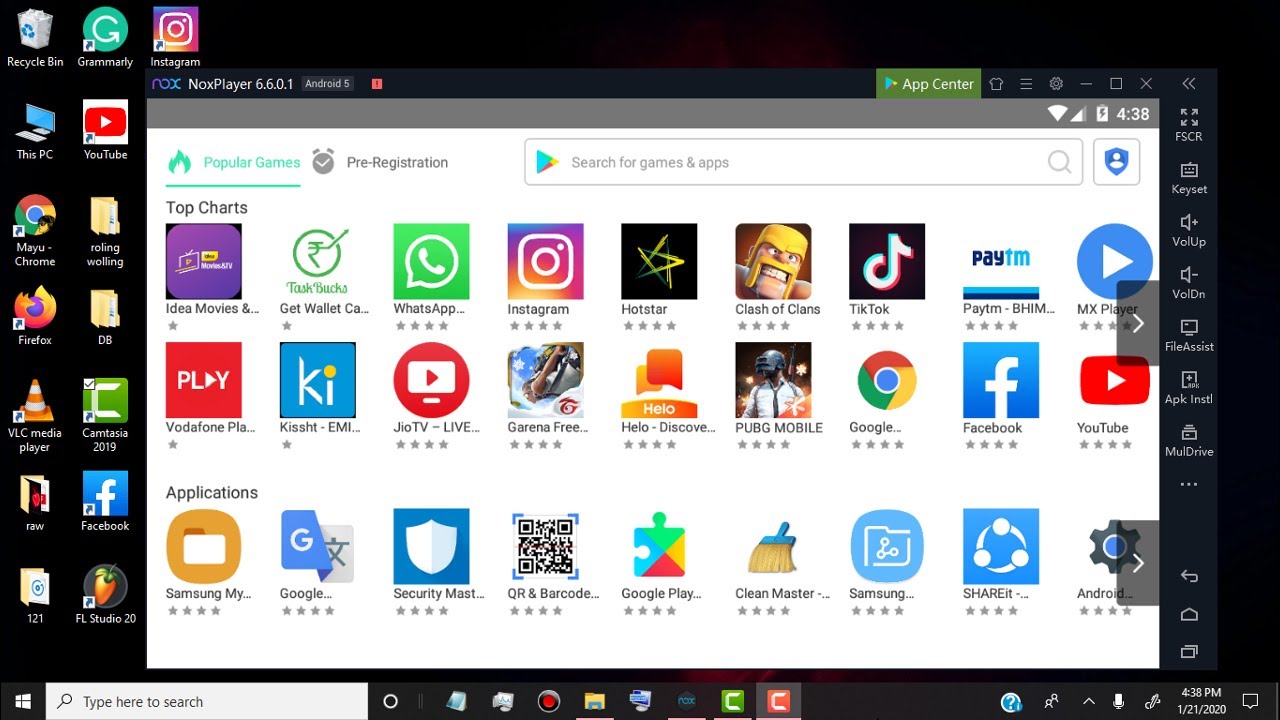Screen dimensions: 1280x720
Task: Open the Google Play Games app
Action: [659, 546]
